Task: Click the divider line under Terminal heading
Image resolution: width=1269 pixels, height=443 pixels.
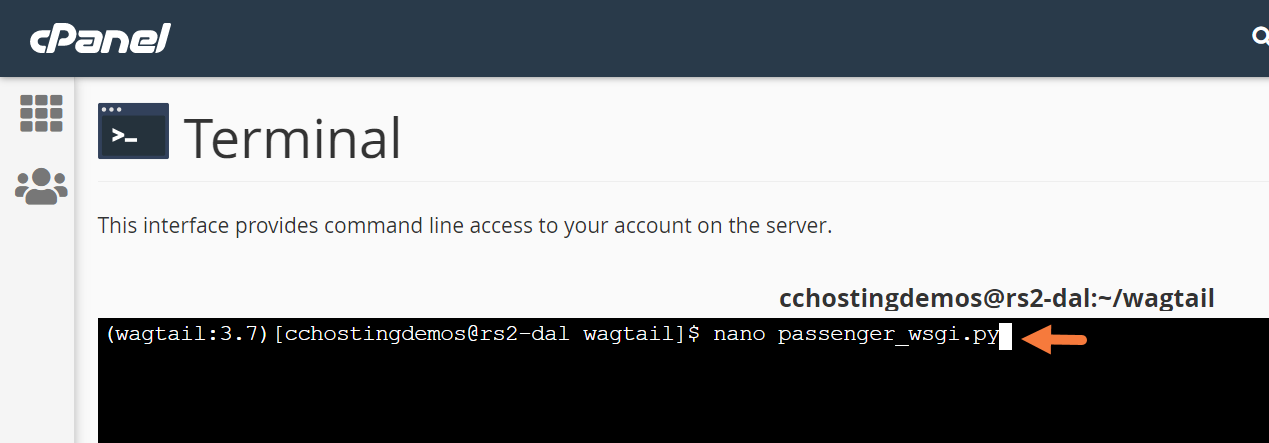Action: pyautogui.click(x=680, y=181)
